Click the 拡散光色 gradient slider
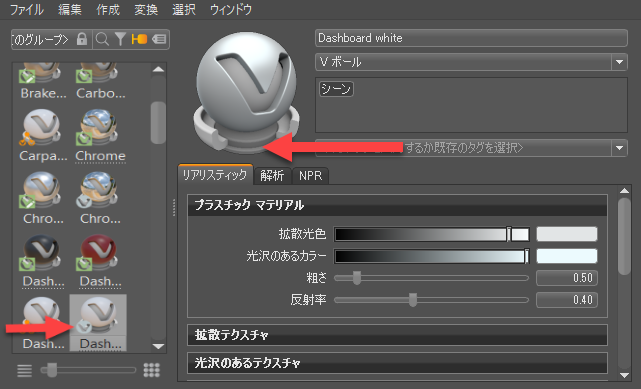Viewport: 641px width, 389px height. (x=432, y=234)
